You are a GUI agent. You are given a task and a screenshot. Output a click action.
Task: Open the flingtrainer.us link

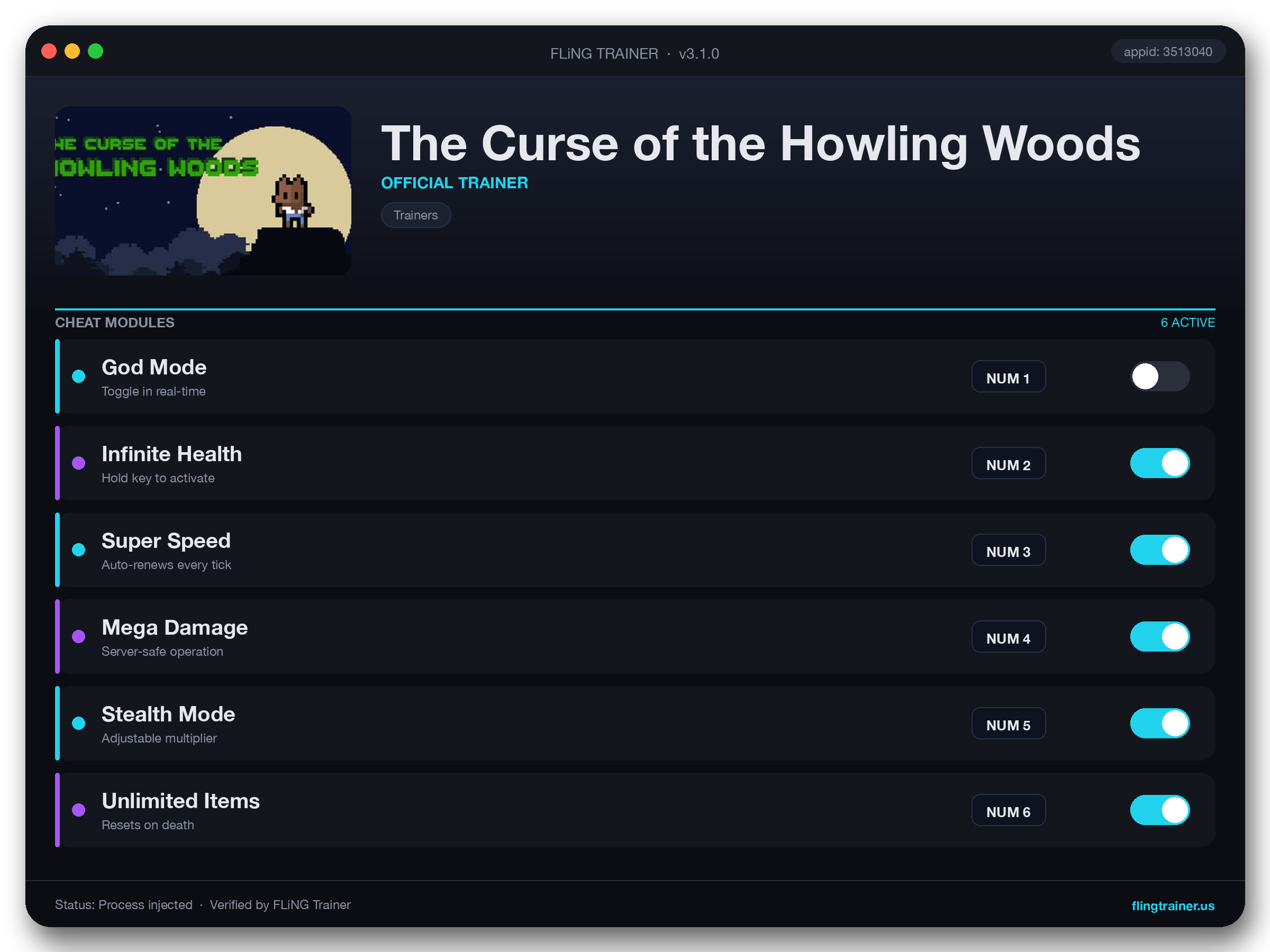[1173, 905]
